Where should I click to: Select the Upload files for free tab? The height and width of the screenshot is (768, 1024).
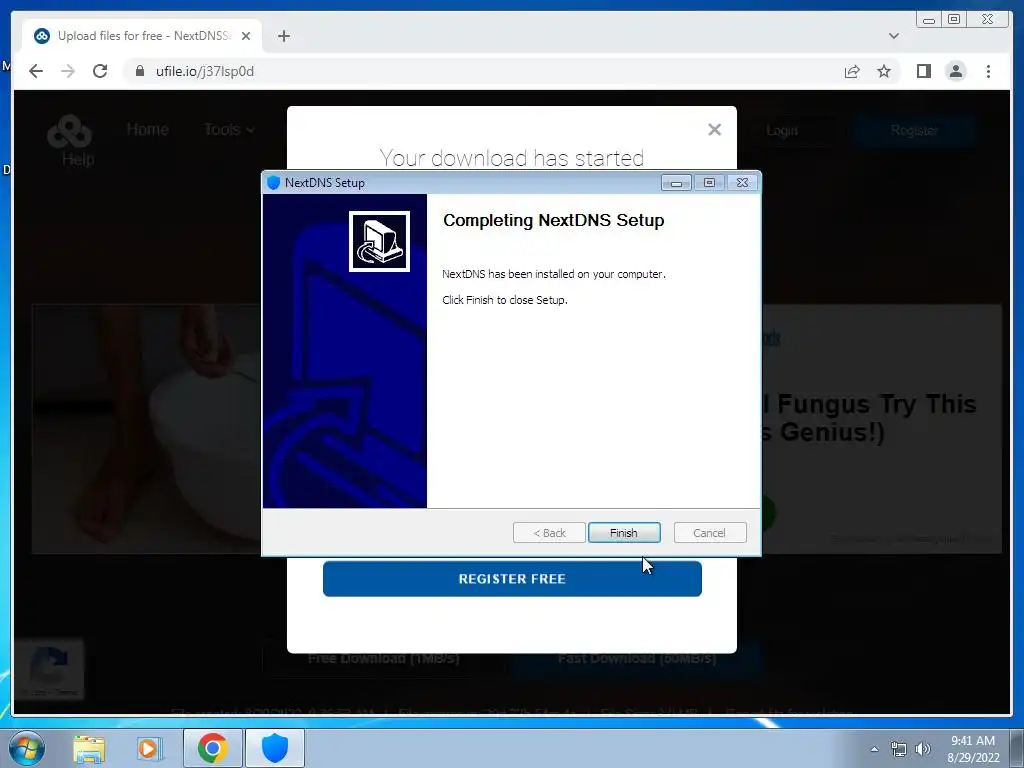tap(142, 36)
